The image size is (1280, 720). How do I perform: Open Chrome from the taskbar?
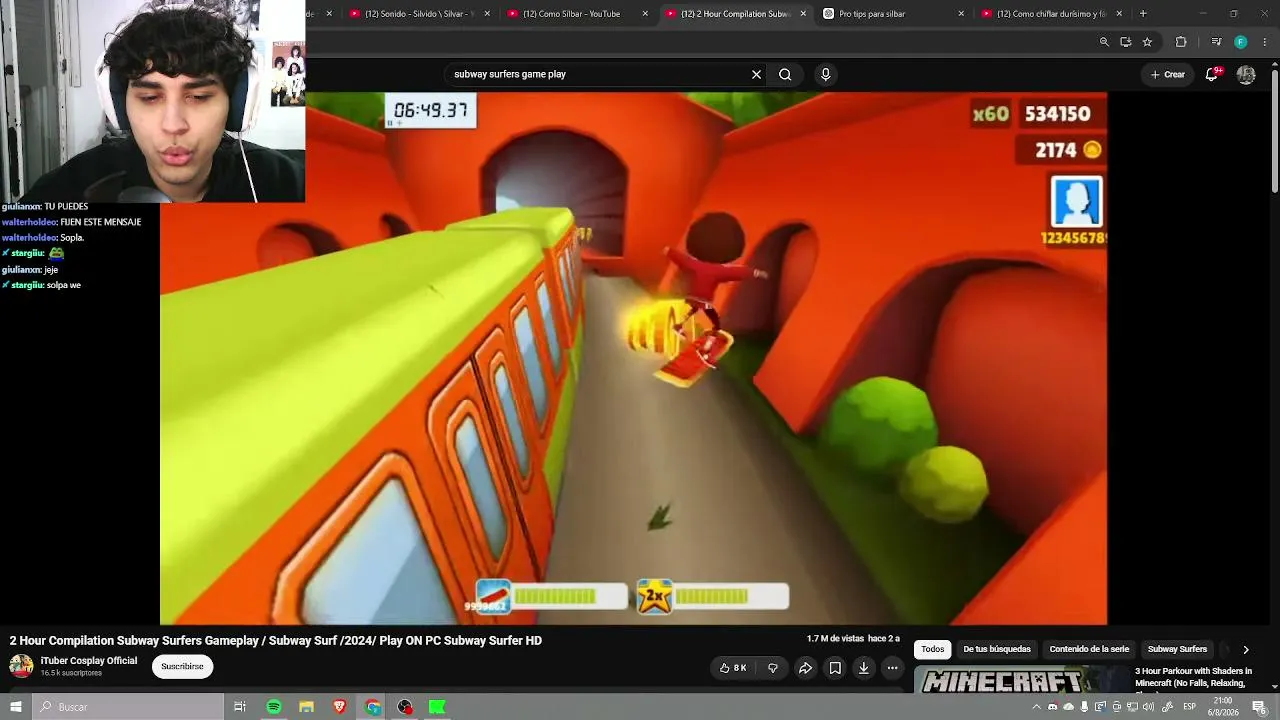372,707
